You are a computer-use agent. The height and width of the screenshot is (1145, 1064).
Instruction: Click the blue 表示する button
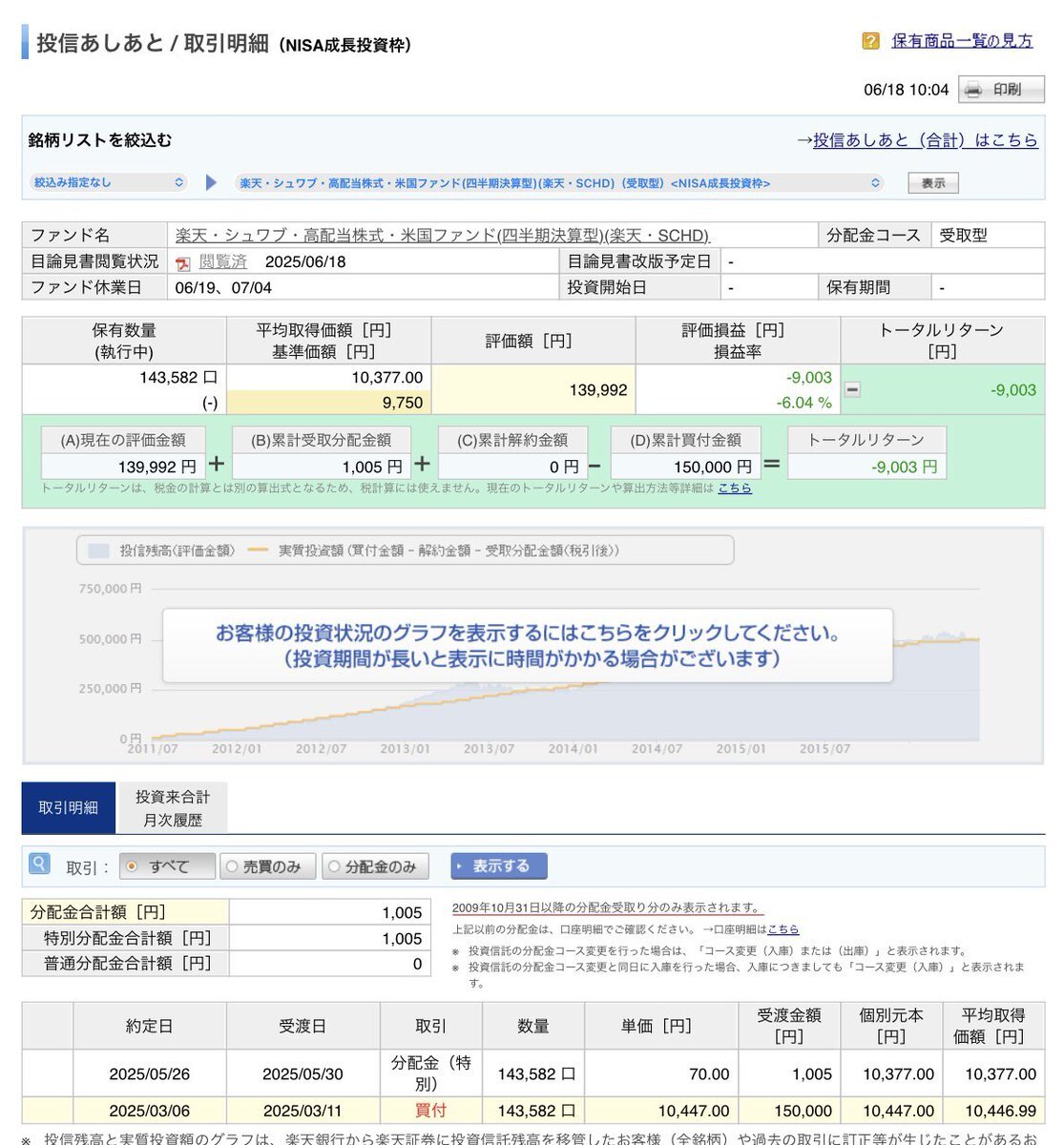[499, 866]
